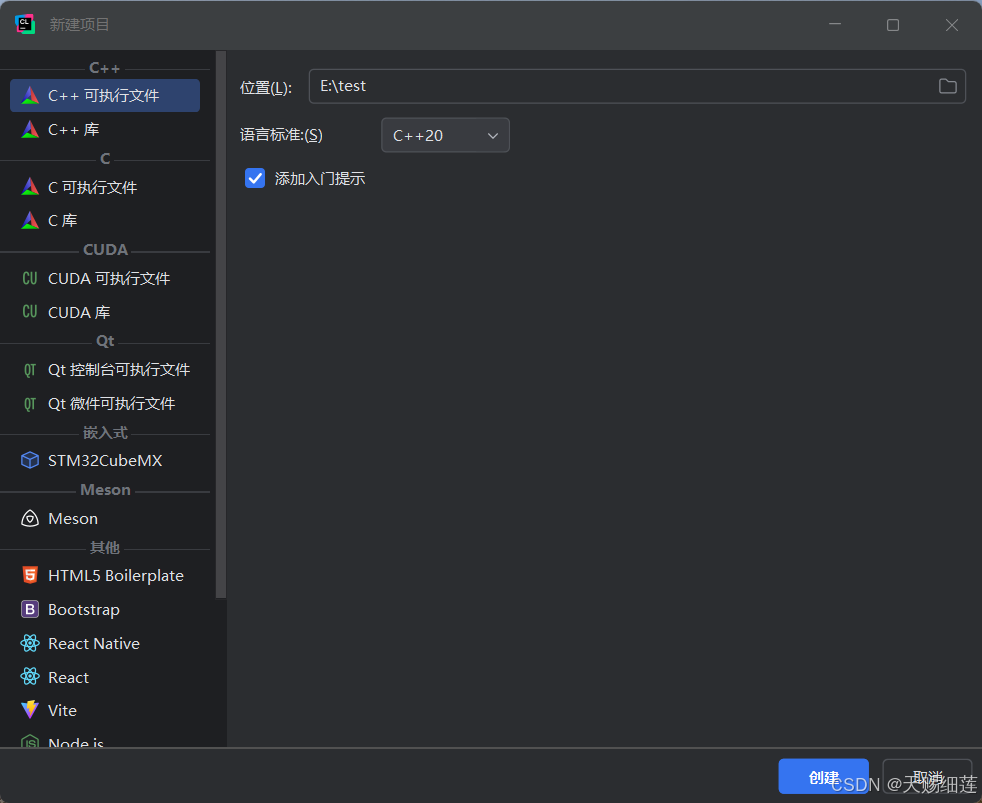Select Meson project type
This screenshot has height=803, width=982.
[105, 519]
